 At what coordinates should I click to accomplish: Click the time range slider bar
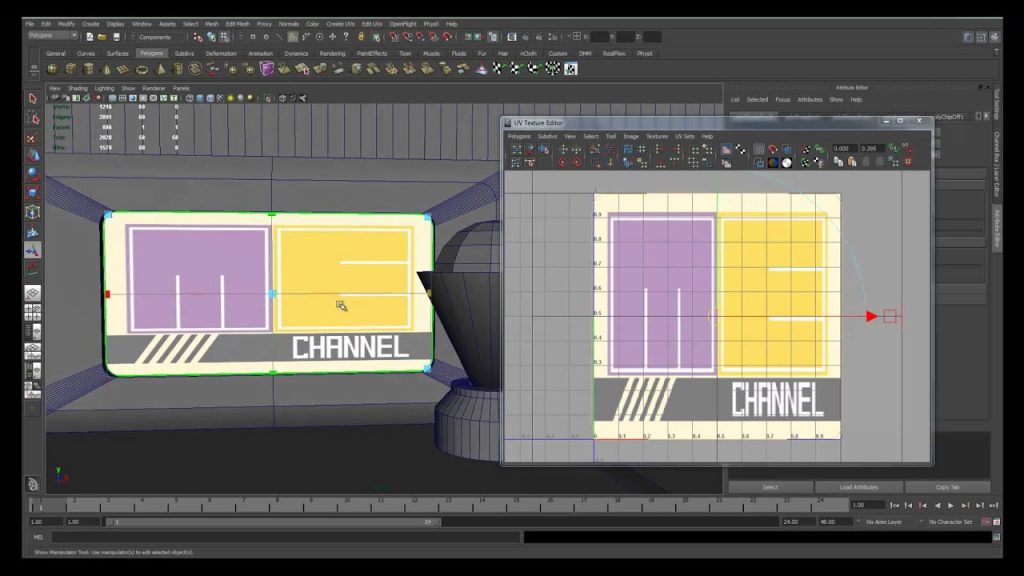pos(272,522)
